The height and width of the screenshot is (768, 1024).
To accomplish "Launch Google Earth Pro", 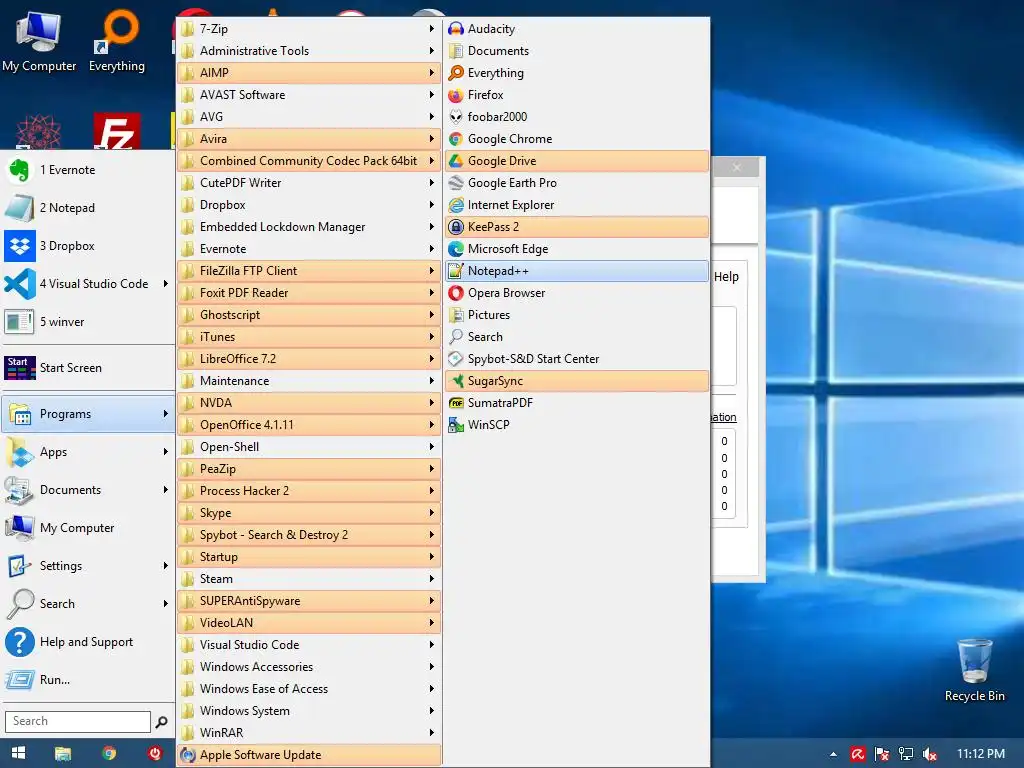I will tap(577, 183).
